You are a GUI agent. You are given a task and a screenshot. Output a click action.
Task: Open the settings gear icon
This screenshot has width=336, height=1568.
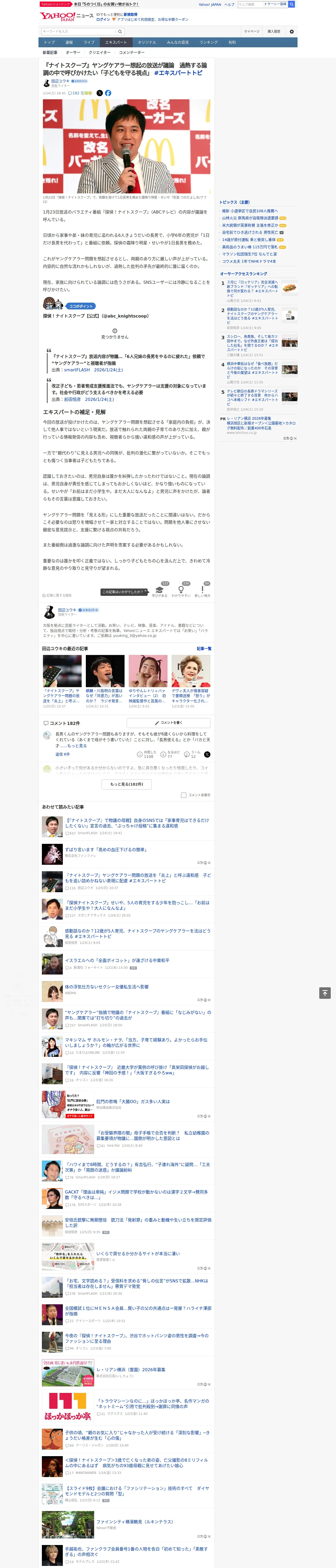[x=292, y=32]
